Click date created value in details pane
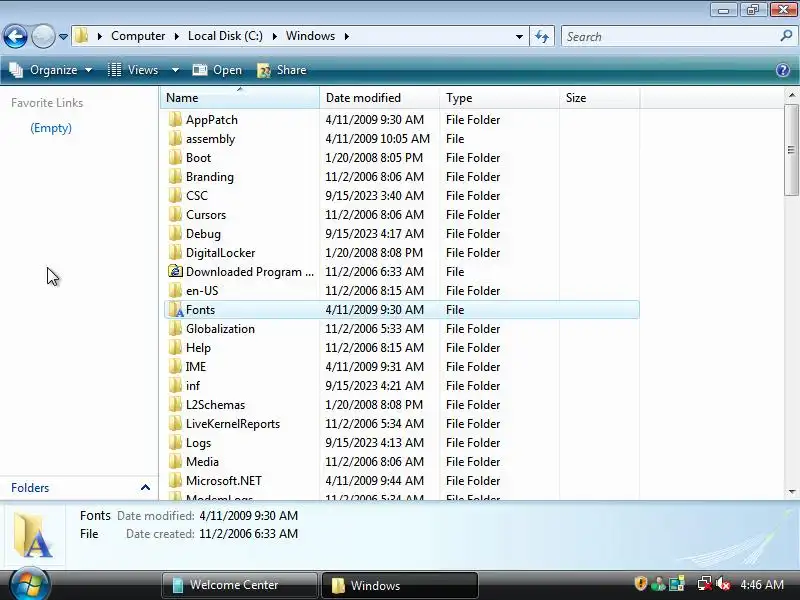The image size is (800, 600). tap(248, 534)
